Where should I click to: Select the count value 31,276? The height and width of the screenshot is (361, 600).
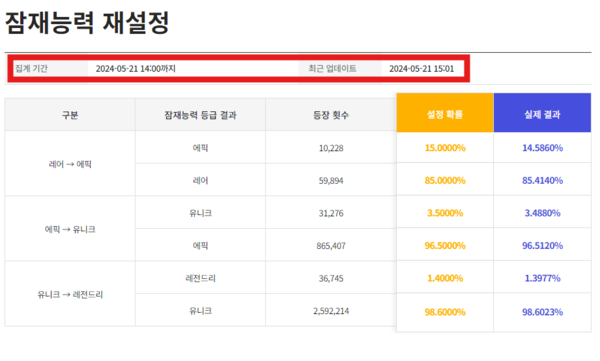(331, 213)
